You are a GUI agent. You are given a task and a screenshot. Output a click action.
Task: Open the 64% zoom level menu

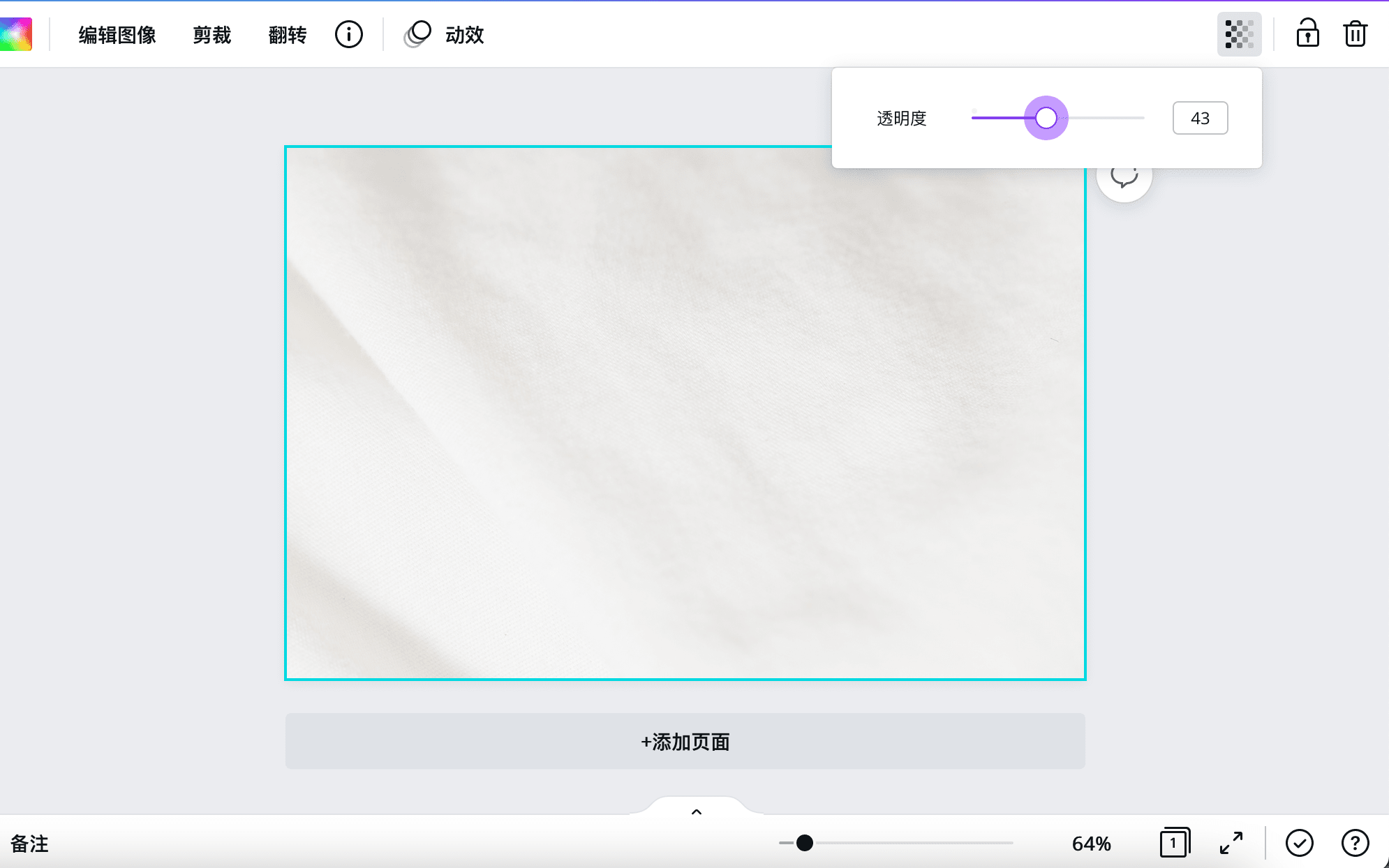pos(1091,844)
